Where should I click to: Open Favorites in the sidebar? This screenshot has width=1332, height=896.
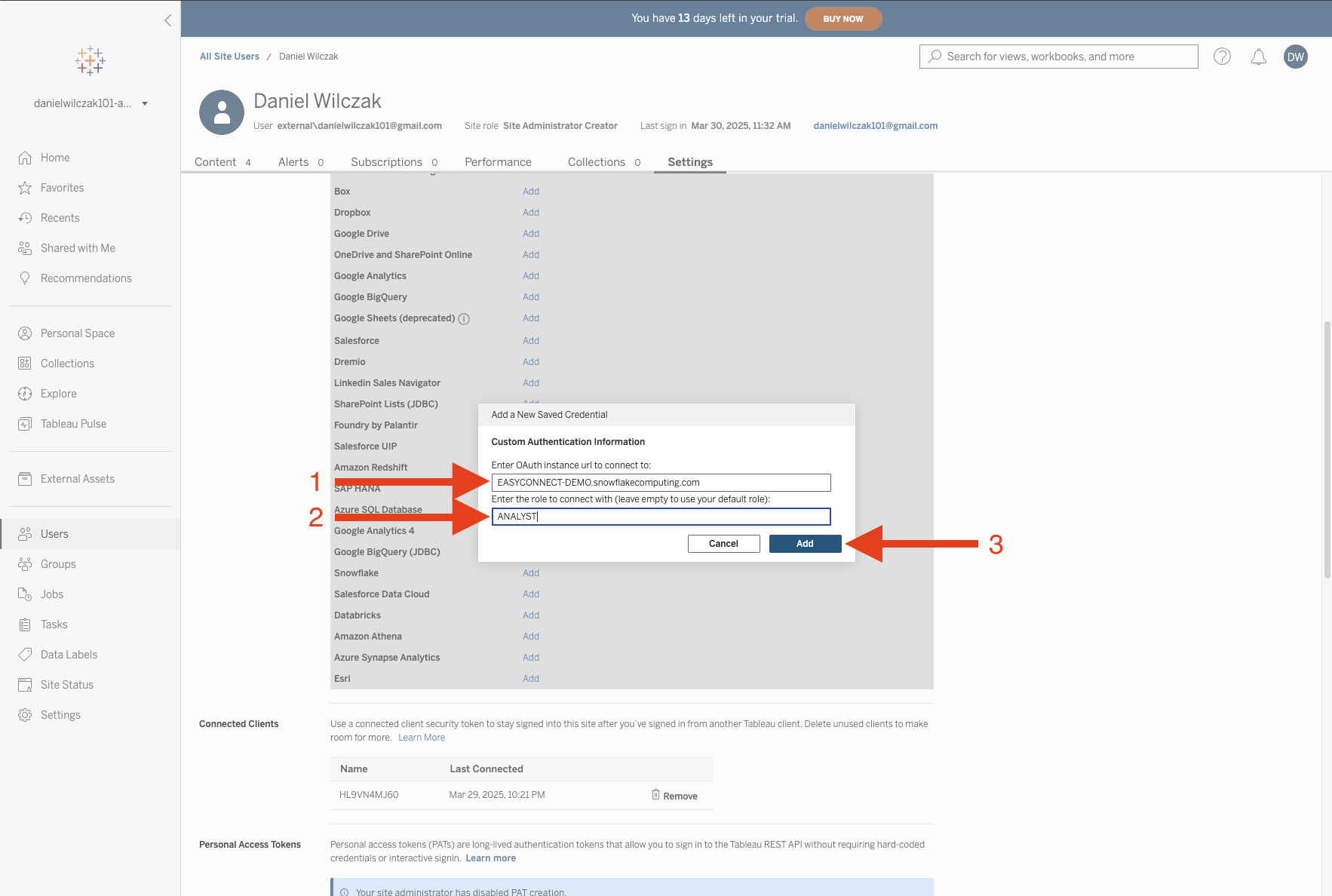(62, 188)
